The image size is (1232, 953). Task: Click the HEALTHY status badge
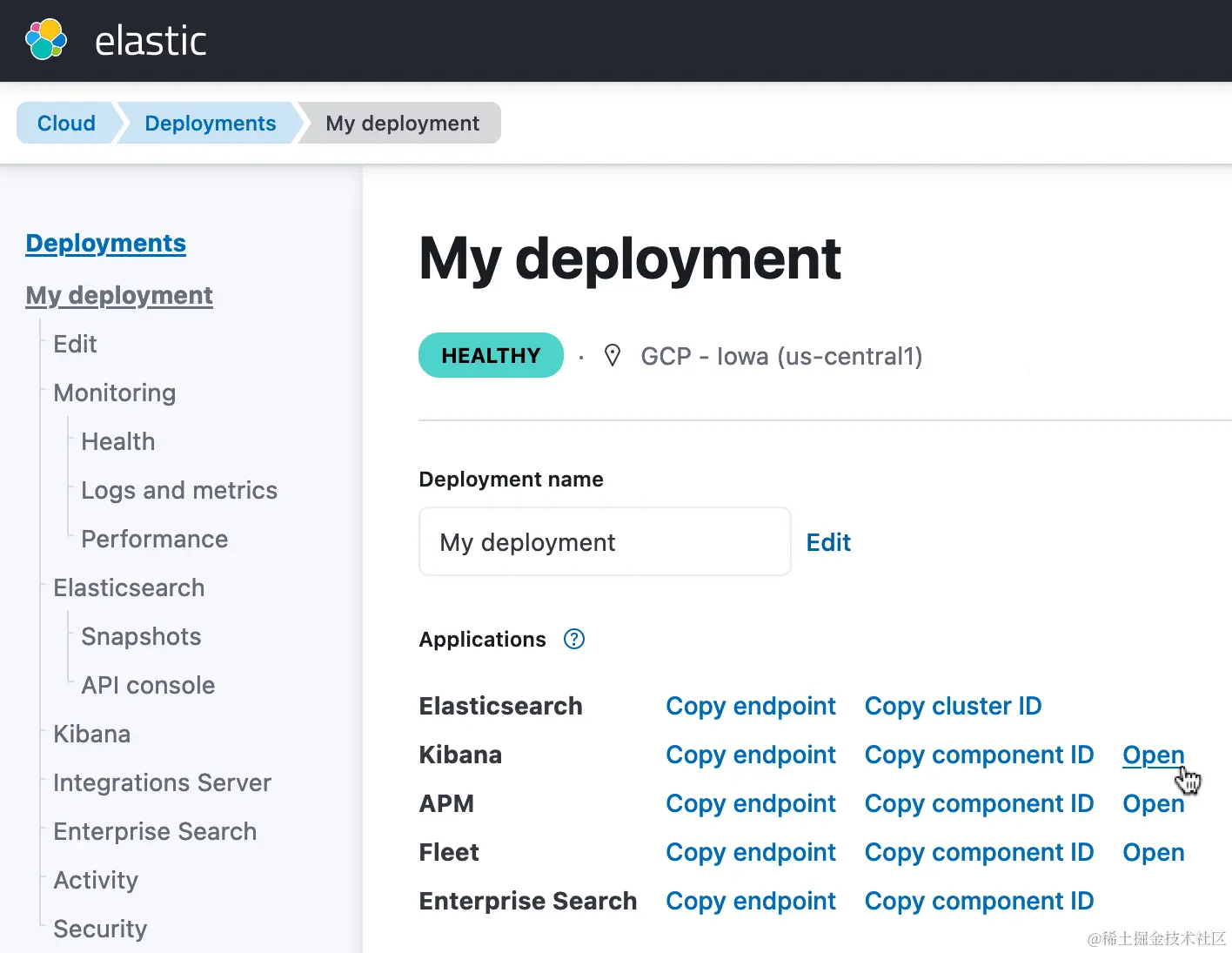[x=491, y=355]
